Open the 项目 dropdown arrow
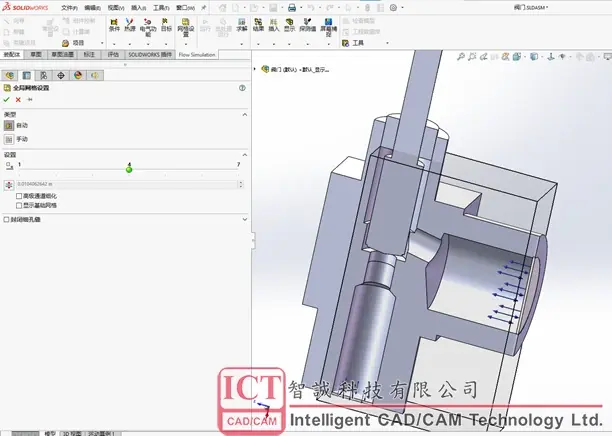Image resolution: width=612 pixels, height=436 pixels. pyautogui.click(x=102, y=43)
